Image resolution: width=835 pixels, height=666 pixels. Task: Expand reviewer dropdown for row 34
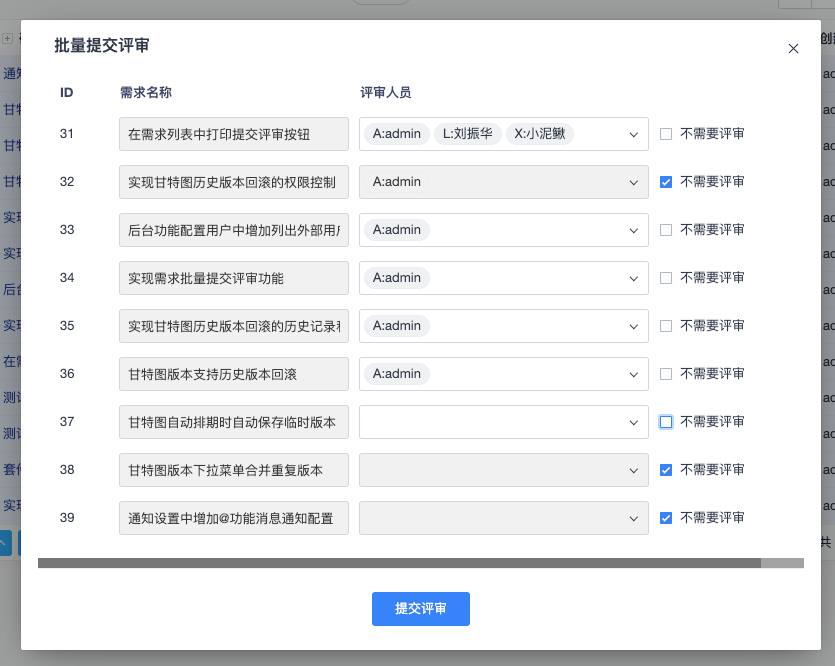pos(634,278)
